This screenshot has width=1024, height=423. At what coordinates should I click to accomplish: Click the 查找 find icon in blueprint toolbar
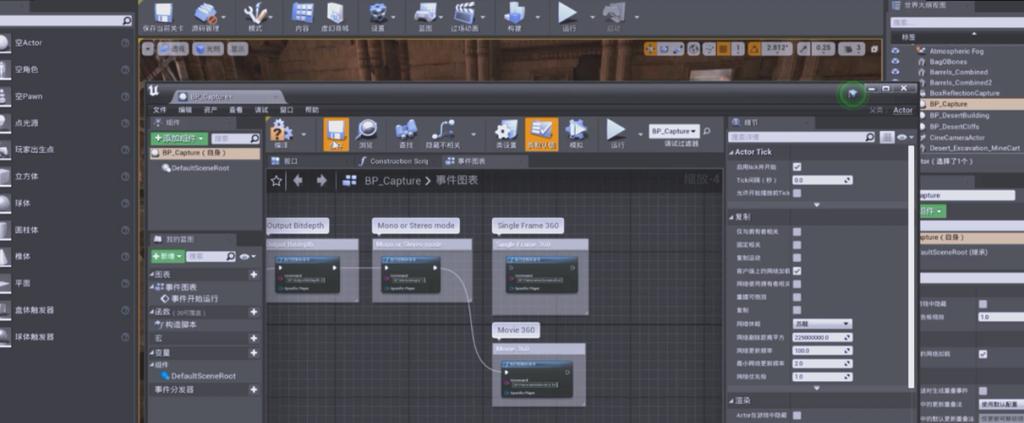(406, 131)
